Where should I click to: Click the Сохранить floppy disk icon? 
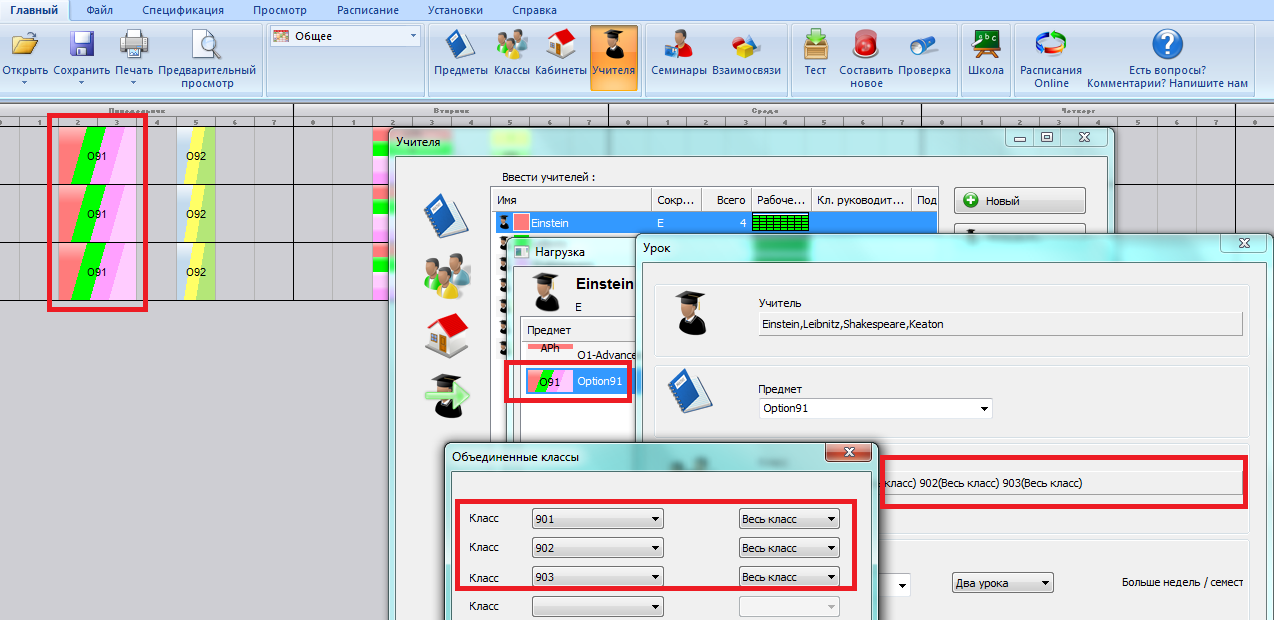tap(81, 45)
